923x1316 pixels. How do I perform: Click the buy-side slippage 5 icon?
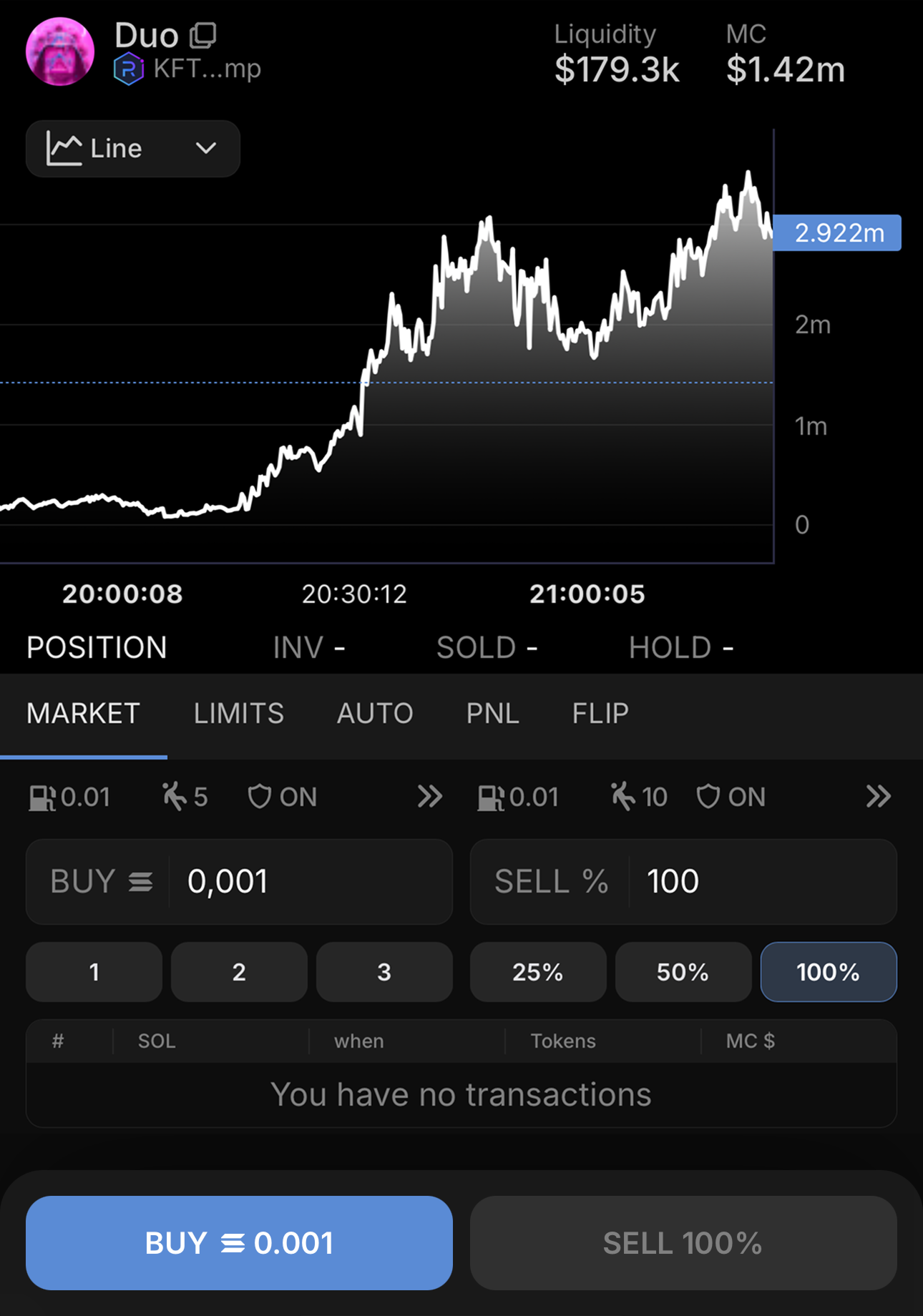[174, 796]
